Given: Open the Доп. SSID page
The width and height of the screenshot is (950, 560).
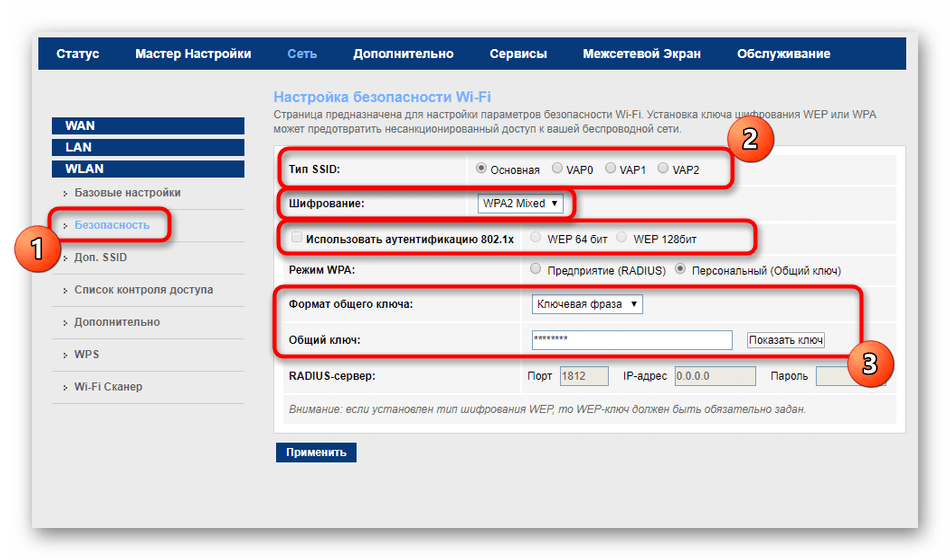Looking at the screenshot, I should pos(101,258).
